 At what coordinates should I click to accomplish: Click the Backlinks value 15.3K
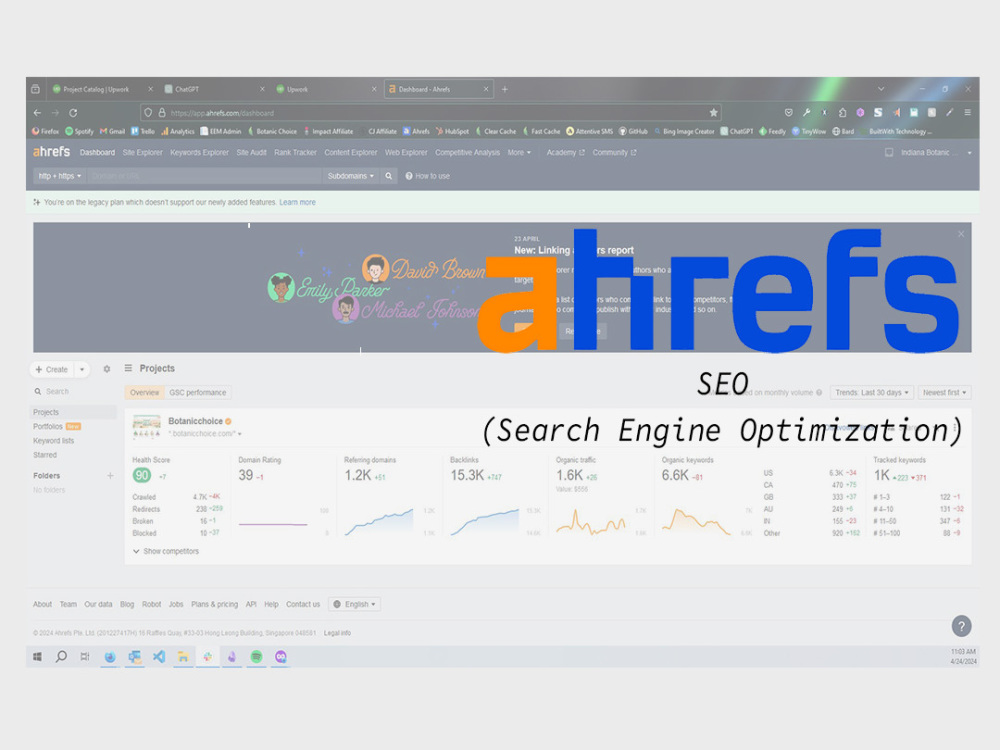(467, 475)
